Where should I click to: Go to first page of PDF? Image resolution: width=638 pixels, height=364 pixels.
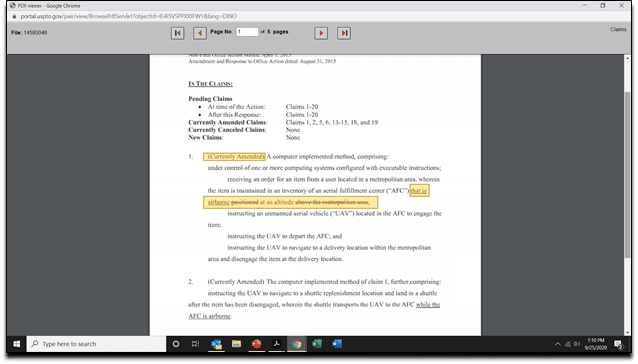(177, 33)
